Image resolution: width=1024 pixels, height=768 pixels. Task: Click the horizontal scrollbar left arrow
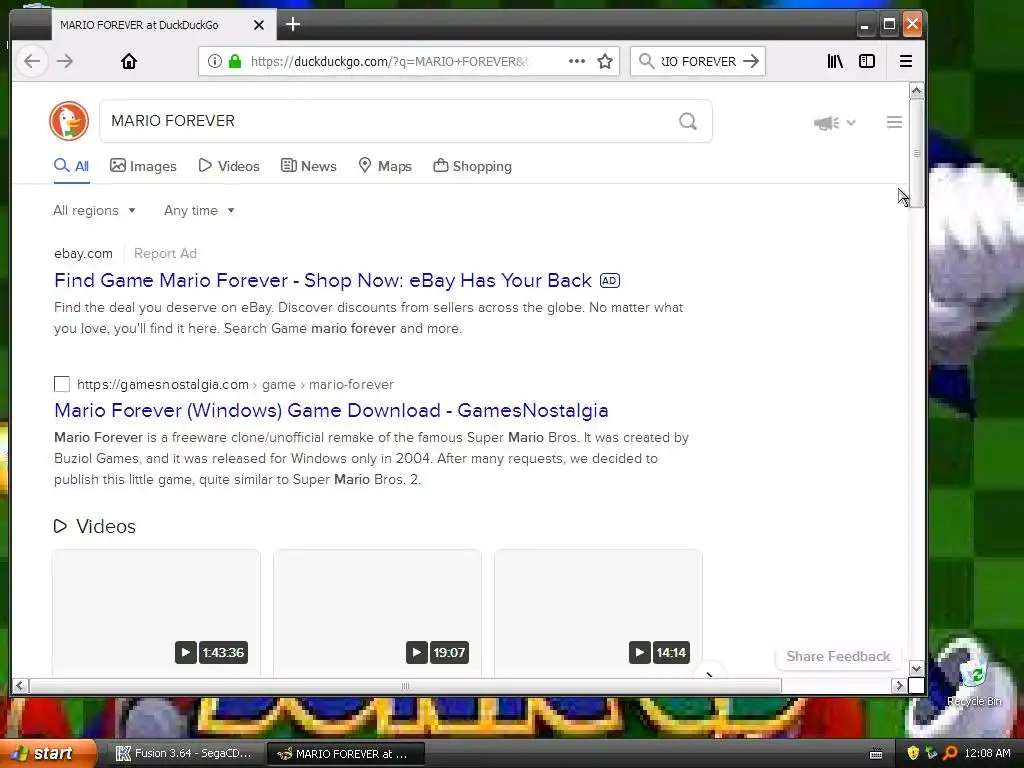click(x=20, y=686)
